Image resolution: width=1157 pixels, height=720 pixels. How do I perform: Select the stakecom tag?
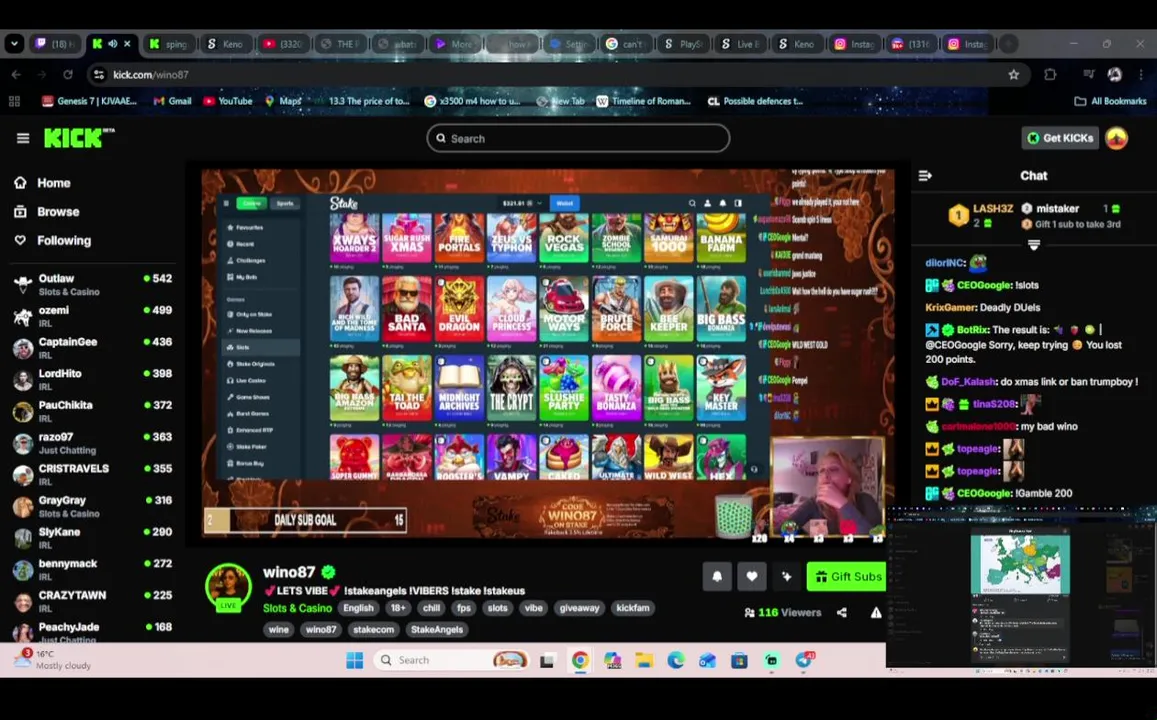[x=373, y=629]
